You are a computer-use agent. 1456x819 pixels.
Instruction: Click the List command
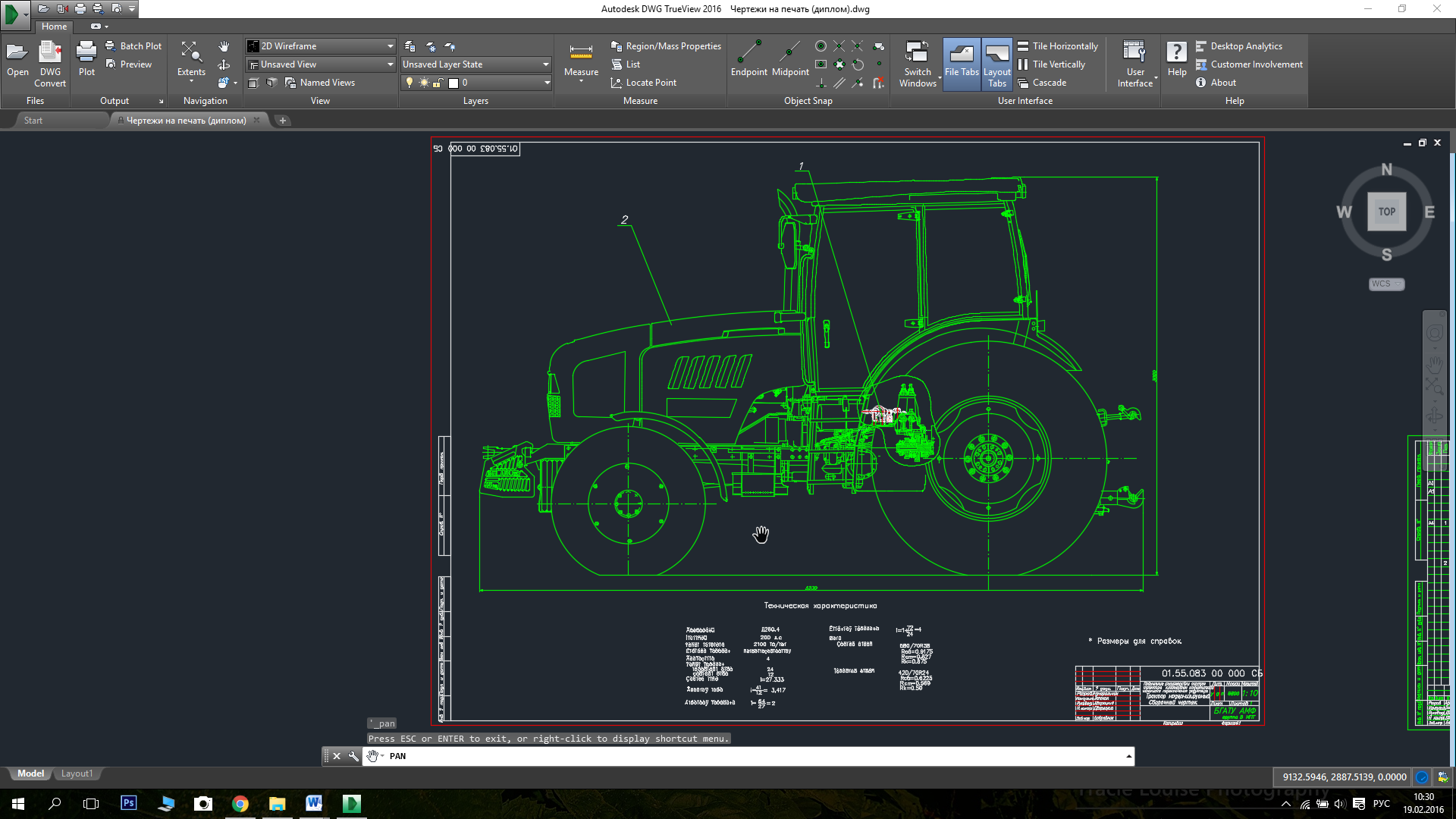626,64
